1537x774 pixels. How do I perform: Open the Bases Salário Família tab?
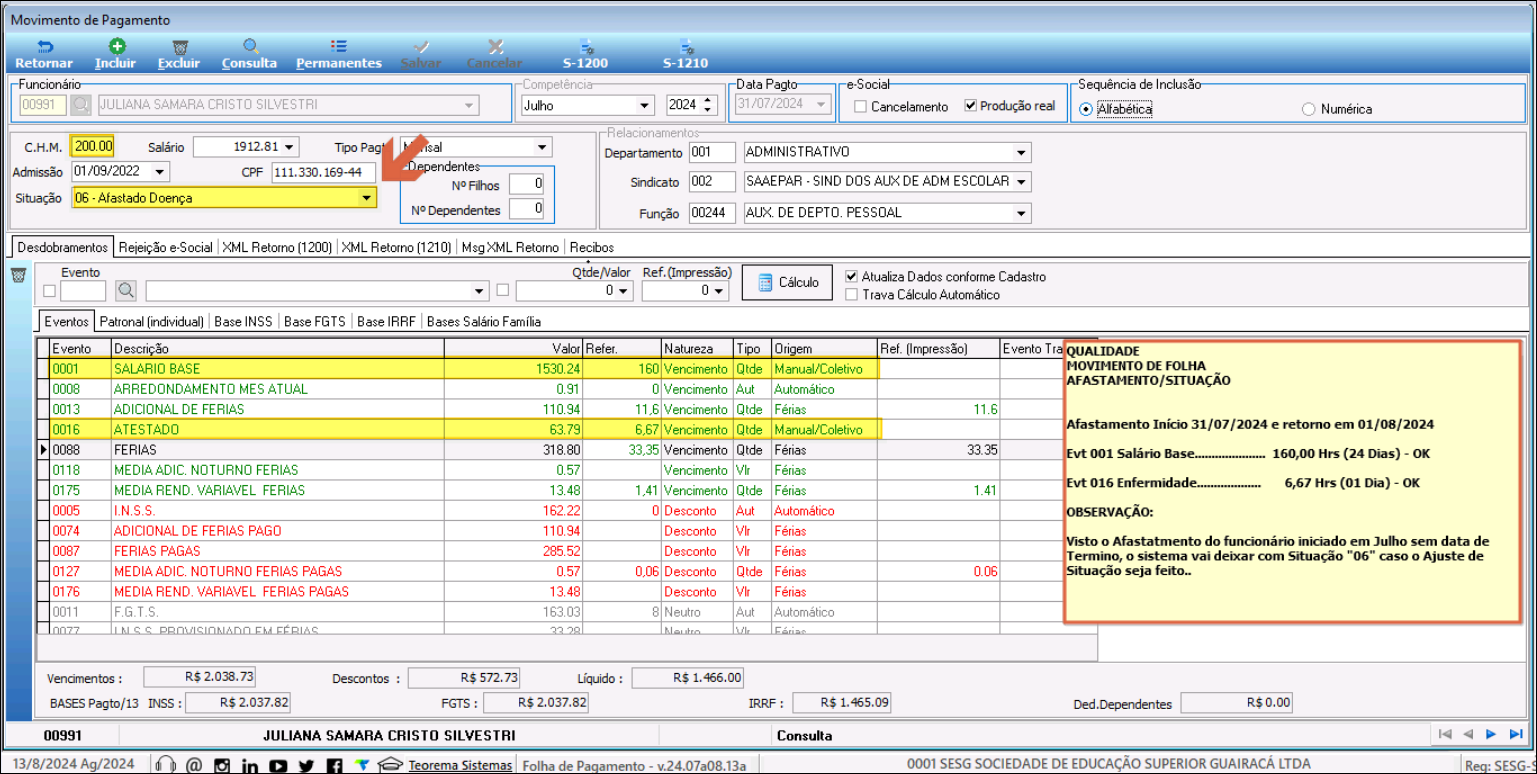[484, 321]
